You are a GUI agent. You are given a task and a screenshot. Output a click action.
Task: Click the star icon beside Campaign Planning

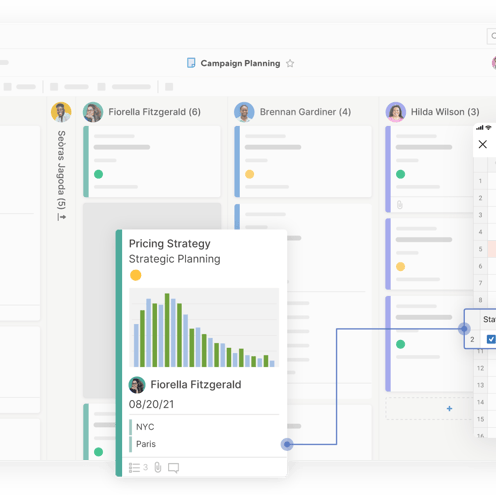pyautogui.click(x=290, y=63)
